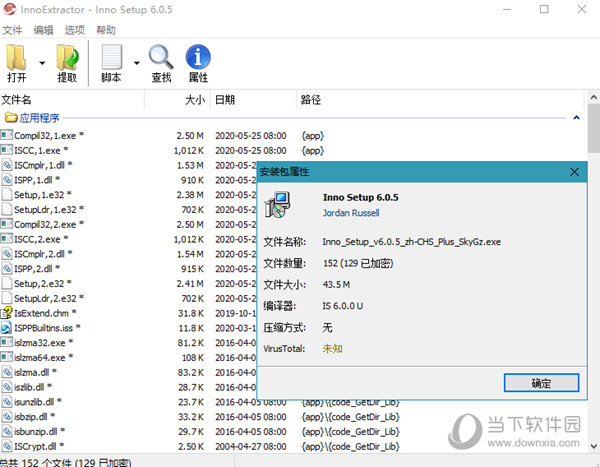Sort by the 路径 column header
This screenshot has width=600, height=467.
tap(441, 100)
